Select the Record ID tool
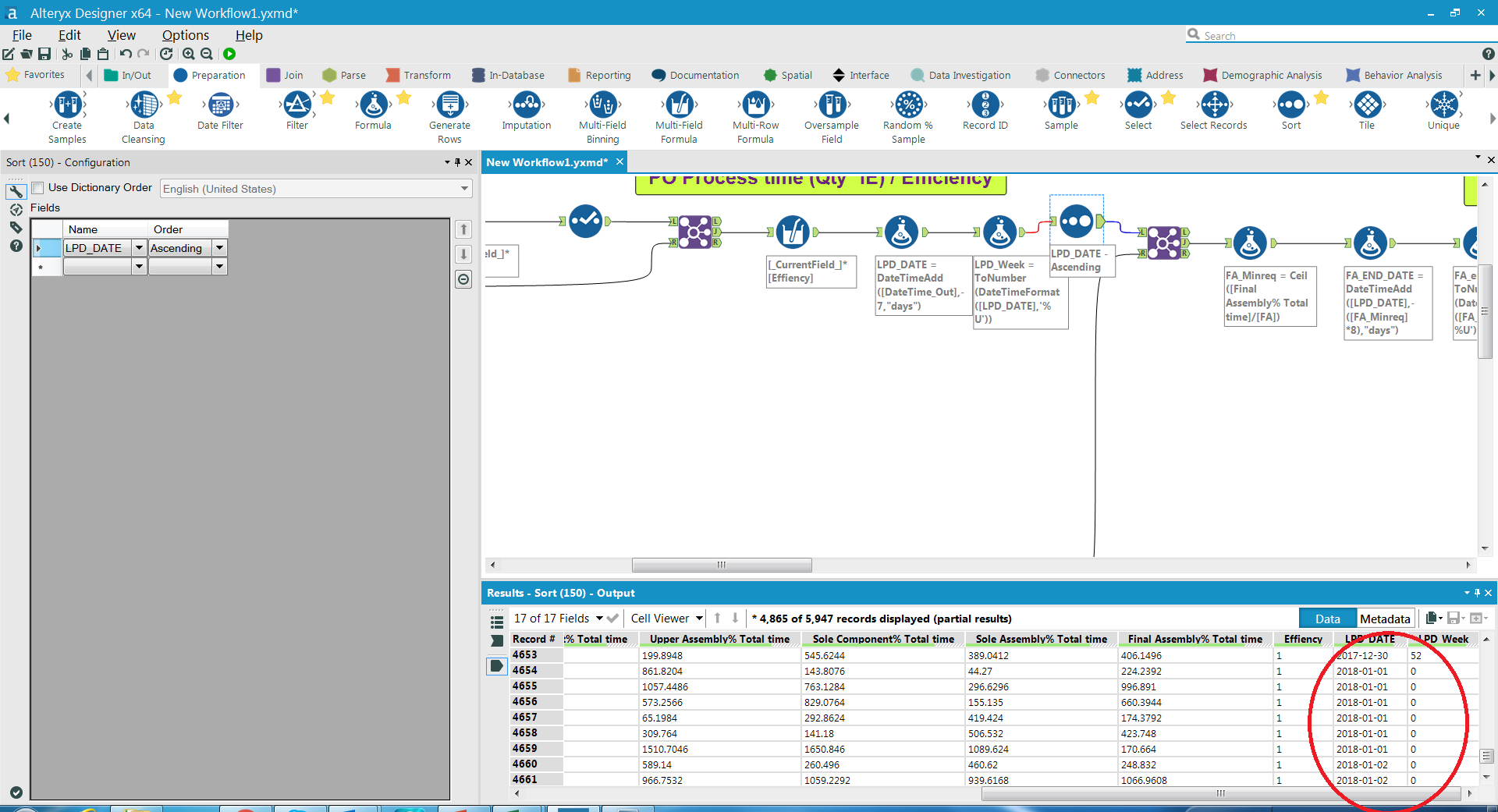 point(985,105)
